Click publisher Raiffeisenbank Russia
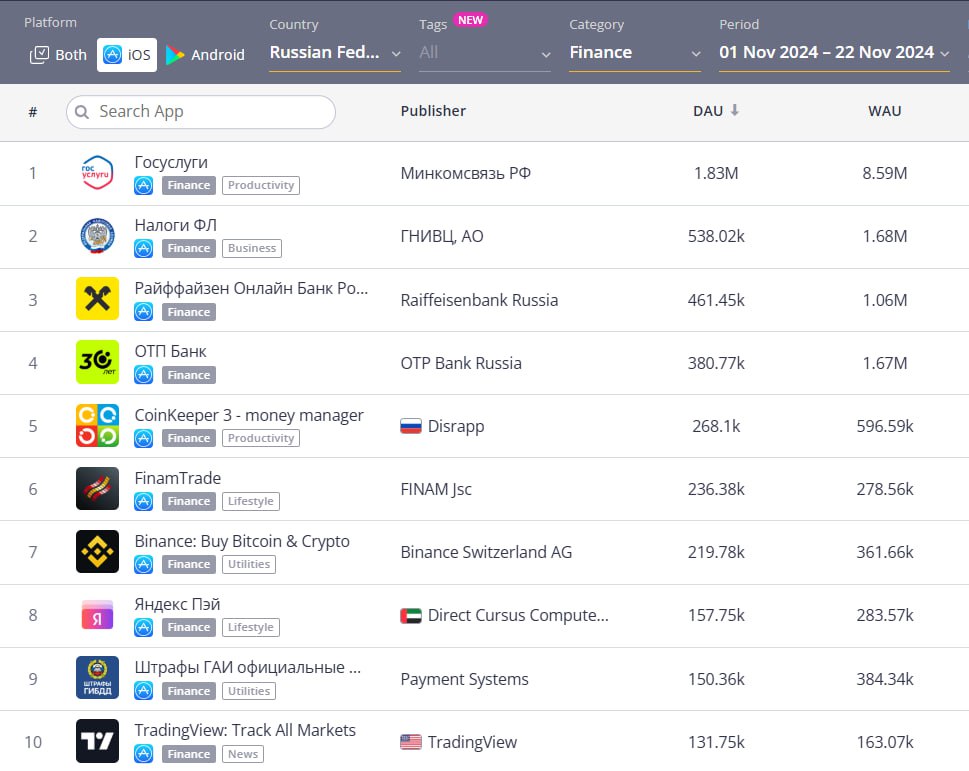This screenshot has height=771, width=969. [479, 300]
